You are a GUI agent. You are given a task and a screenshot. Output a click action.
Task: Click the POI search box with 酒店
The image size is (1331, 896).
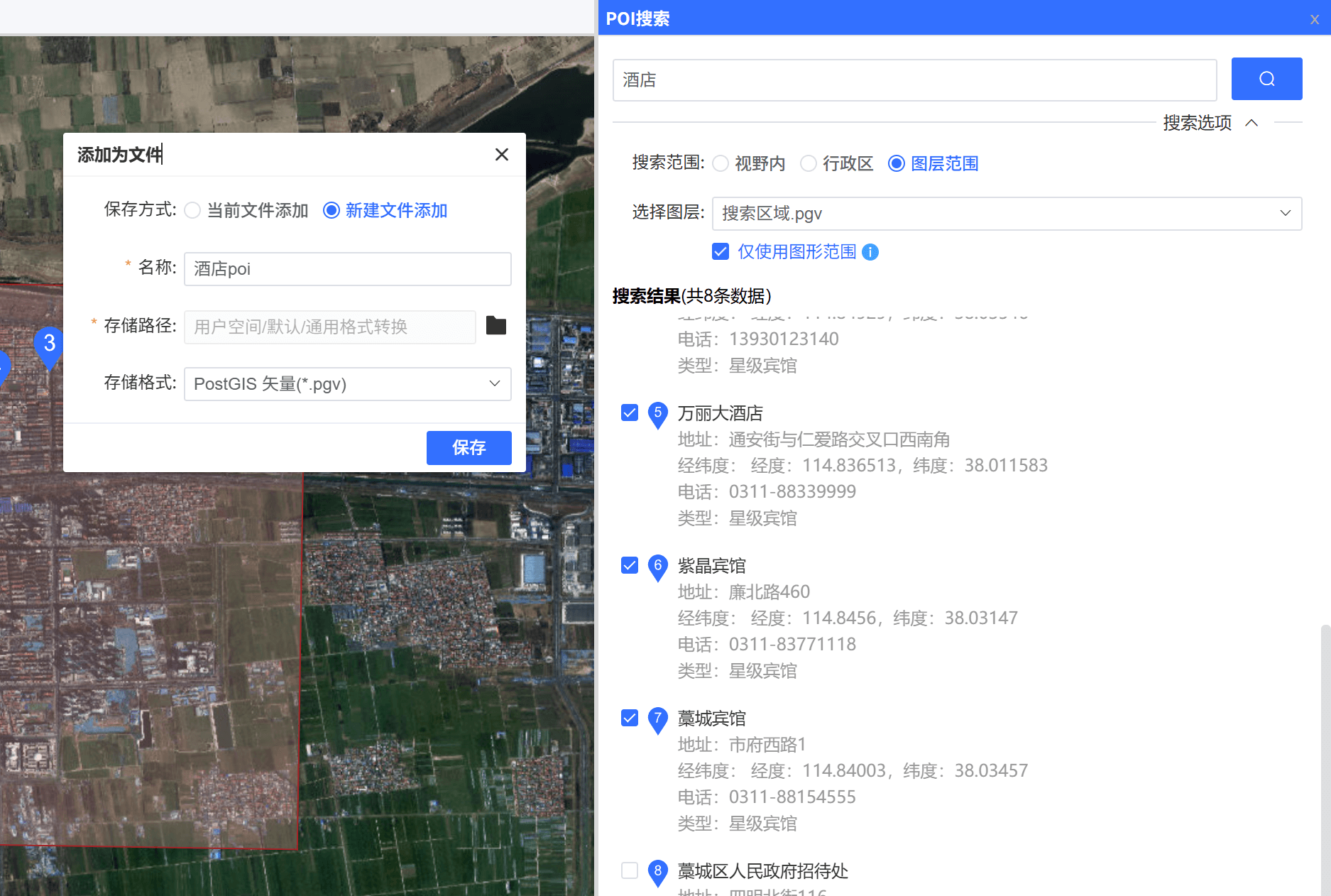(x=914, y=80)
